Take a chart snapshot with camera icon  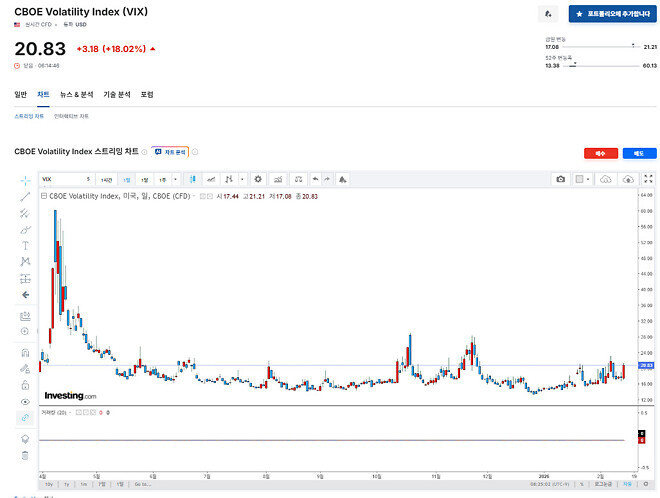[561, 179]
